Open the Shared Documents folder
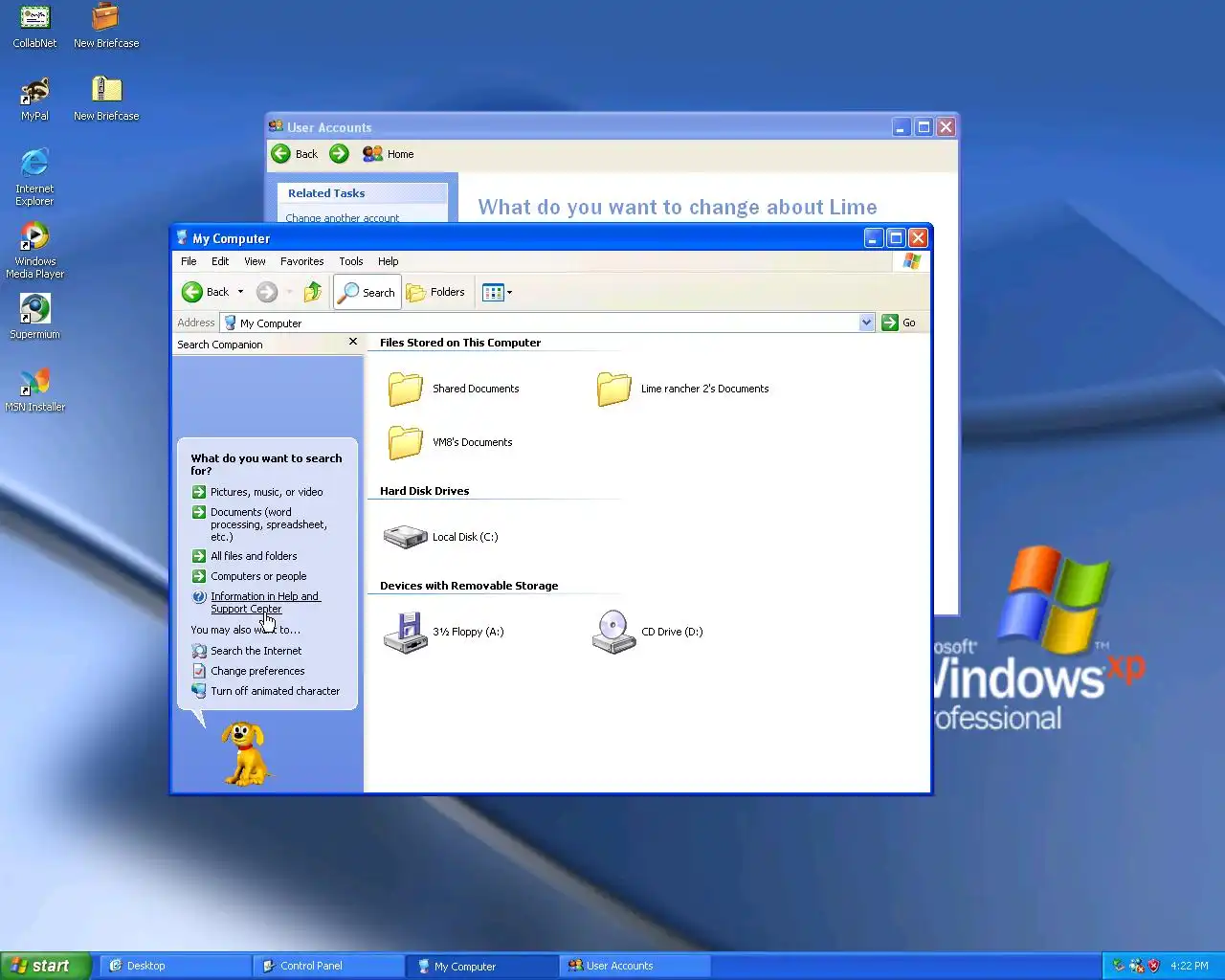 (x=454, y=389)
